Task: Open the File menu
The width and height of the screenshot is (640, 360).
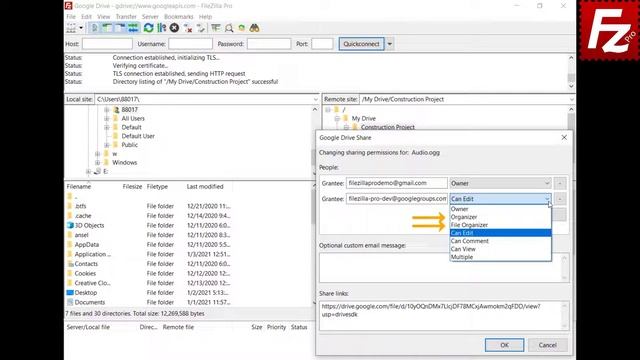Action: [x=71, y=17]
